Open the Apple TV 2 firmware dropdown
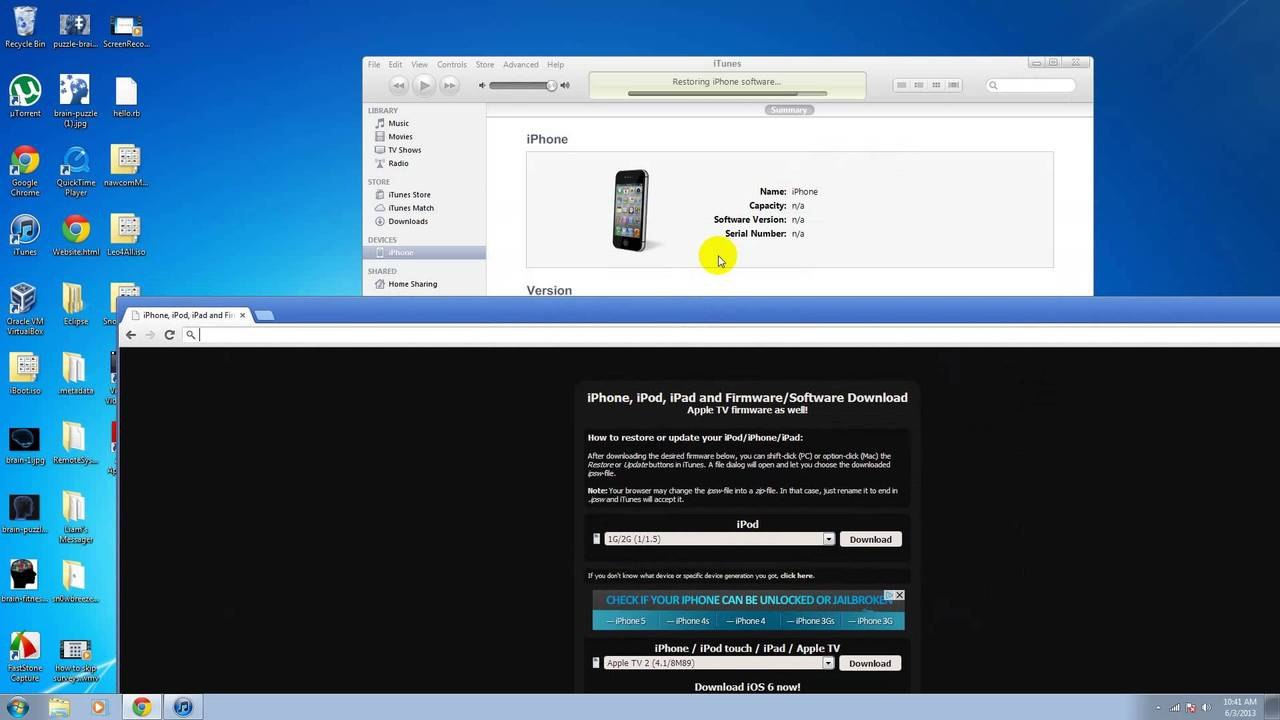This screenshot has height=720, width=1280. point(719,663)
